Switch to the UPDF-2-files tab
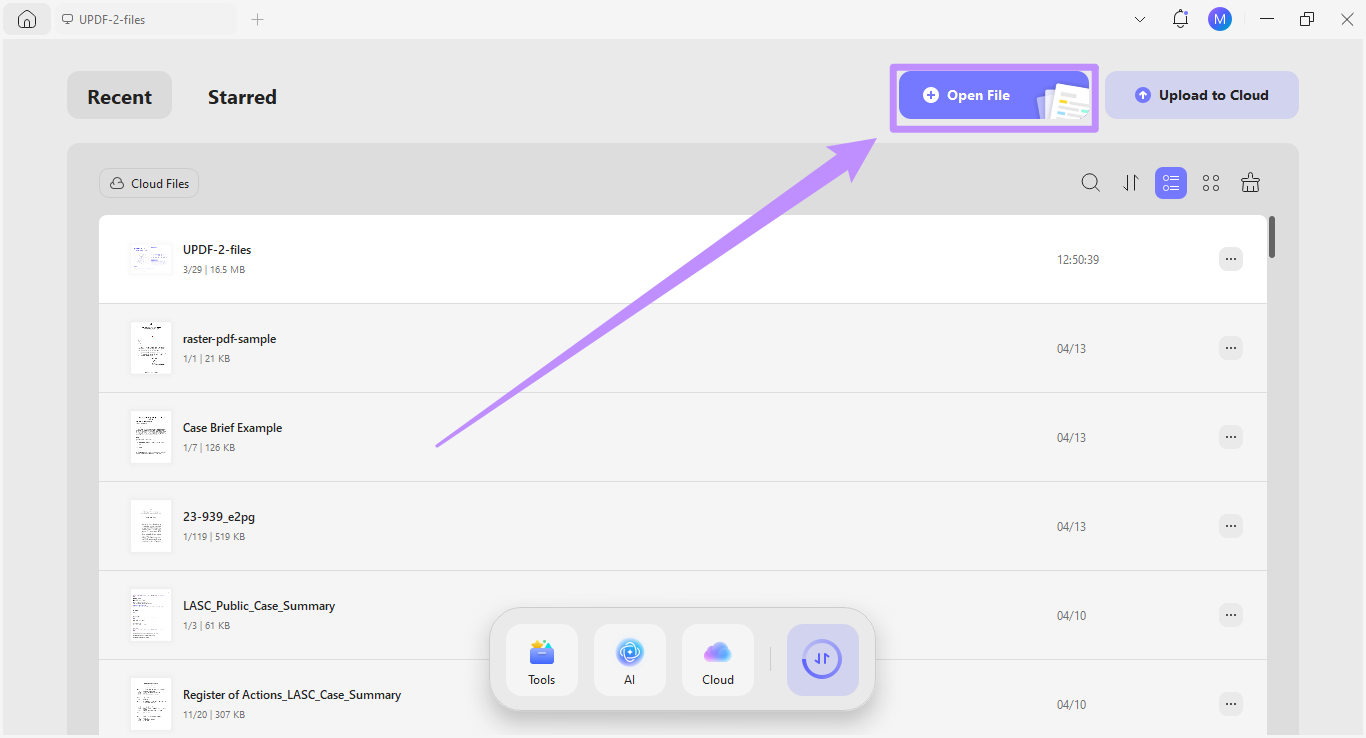This screenshot has width=1366, height=738. point(145,19)
